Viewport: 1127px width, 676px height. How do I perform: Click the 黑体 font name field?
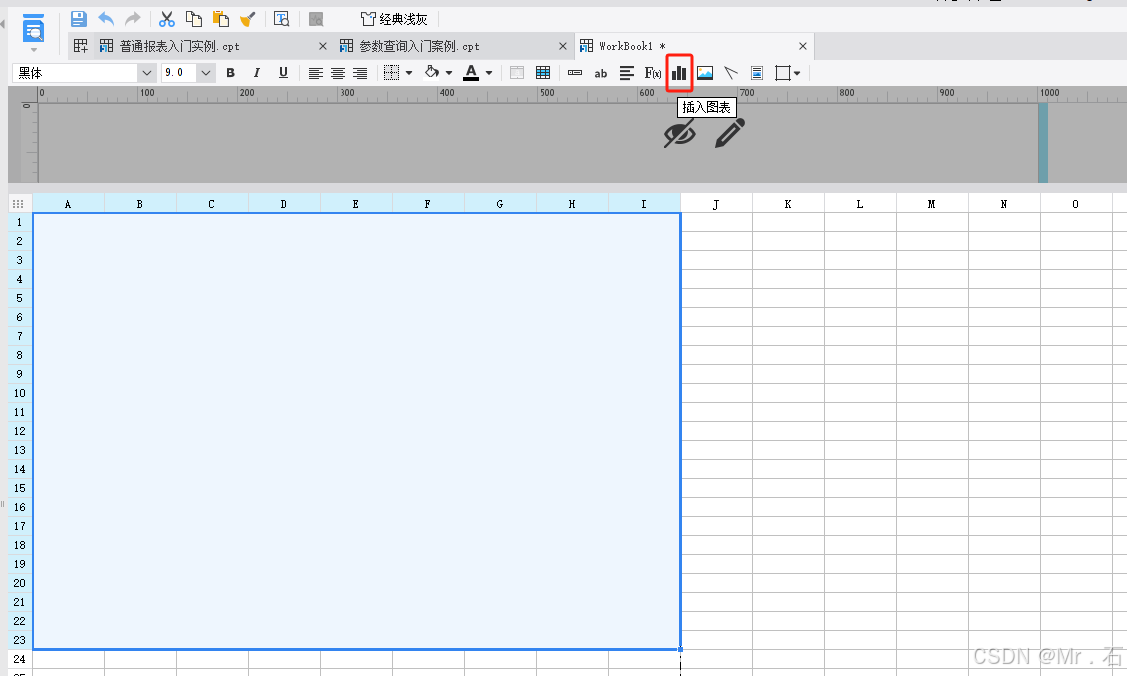pos(75,73)
